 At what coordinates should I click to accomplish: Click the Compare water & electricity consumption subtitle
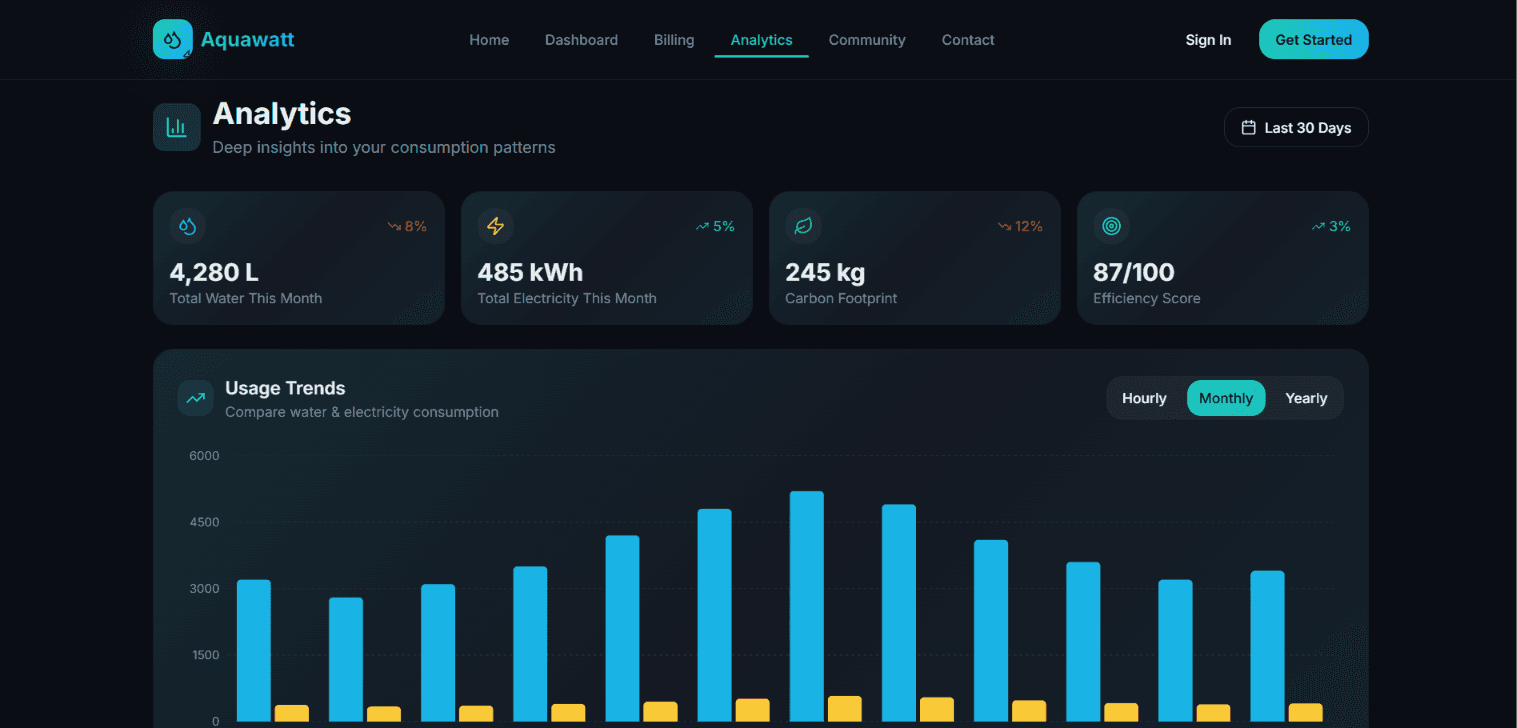click(x=362, y=412)
